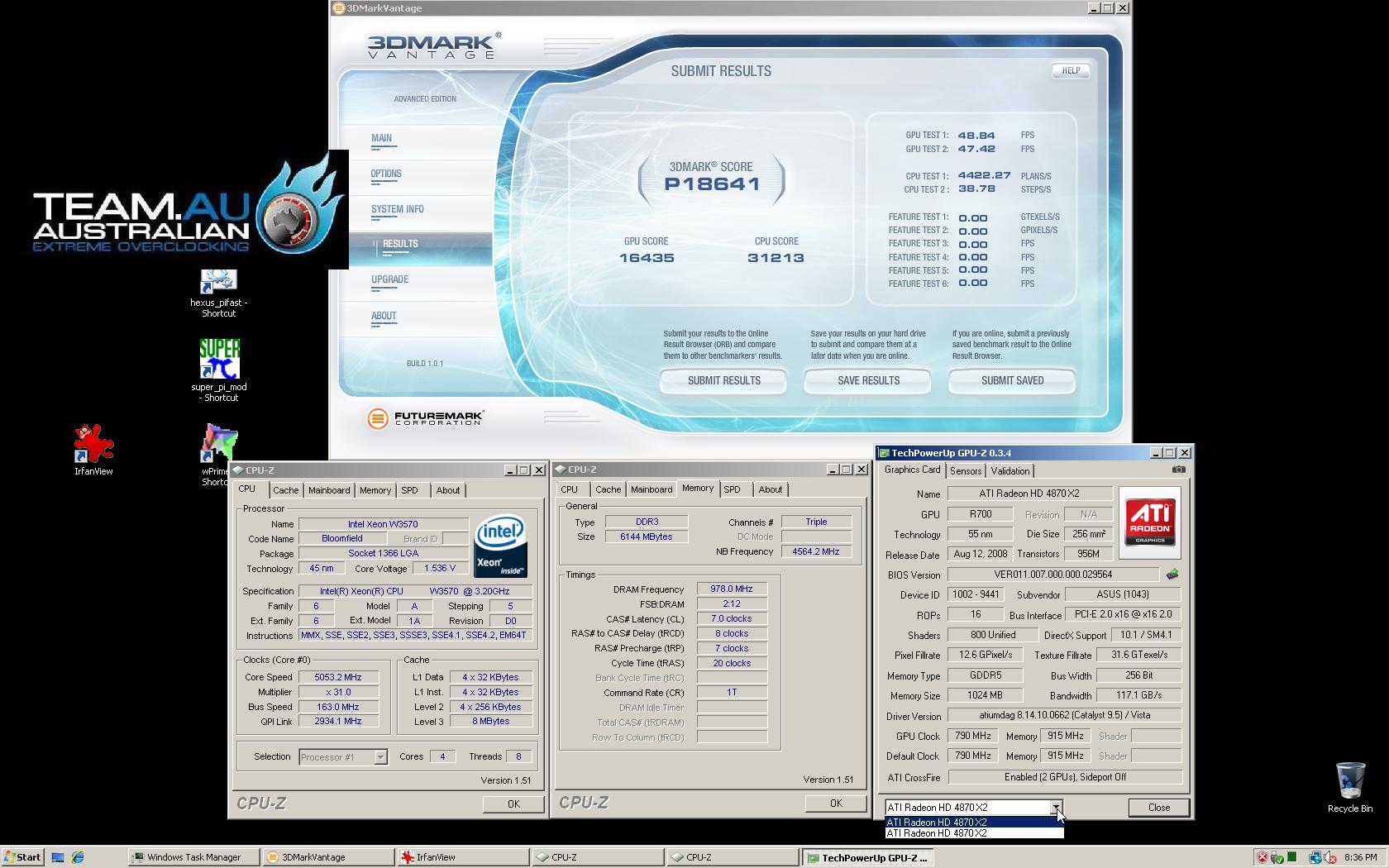Open the IrfanView desktop icon
1389x868 pixels.
click(93, 450)
